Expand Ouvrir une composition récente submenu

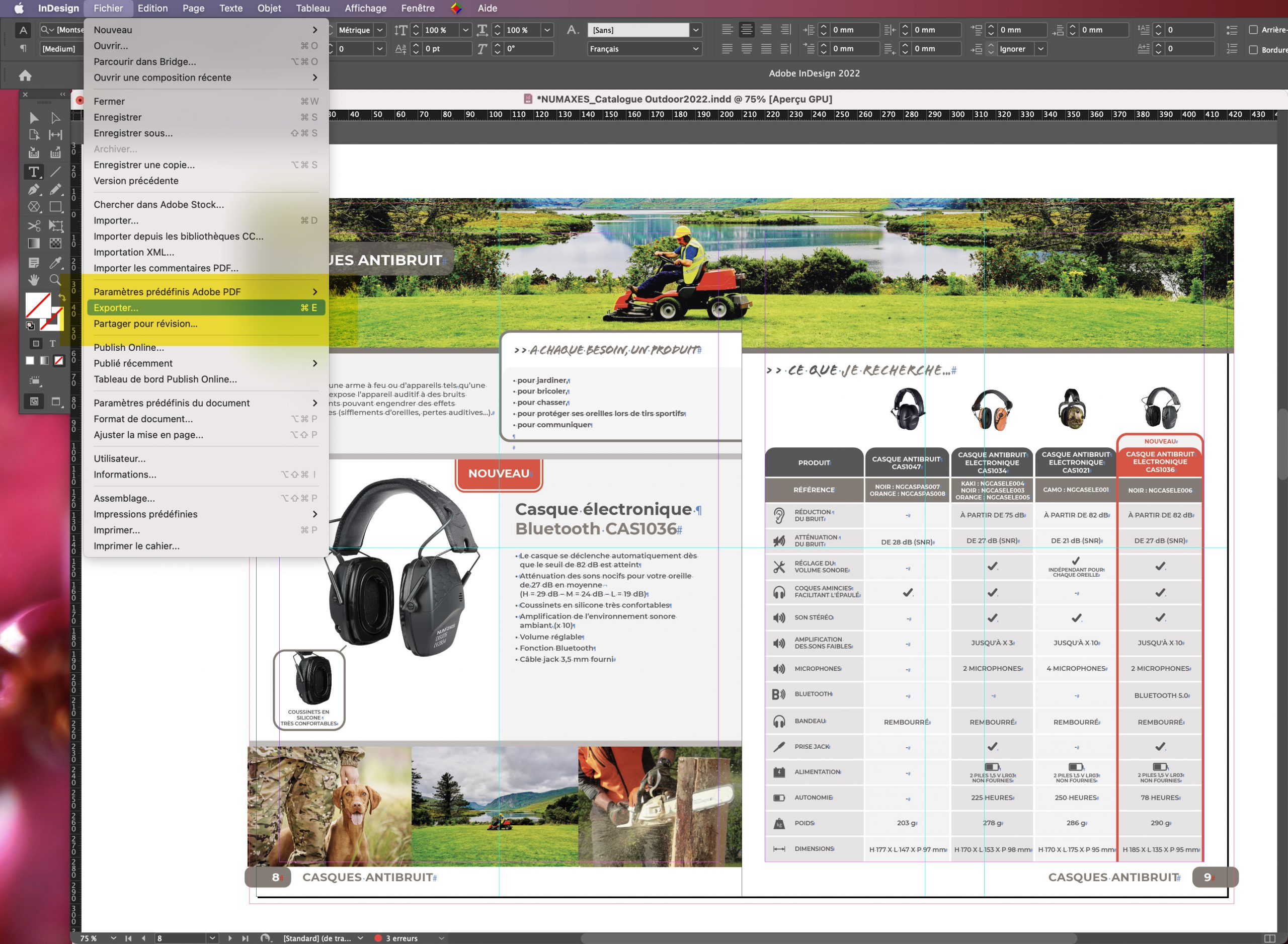[206, 77]
